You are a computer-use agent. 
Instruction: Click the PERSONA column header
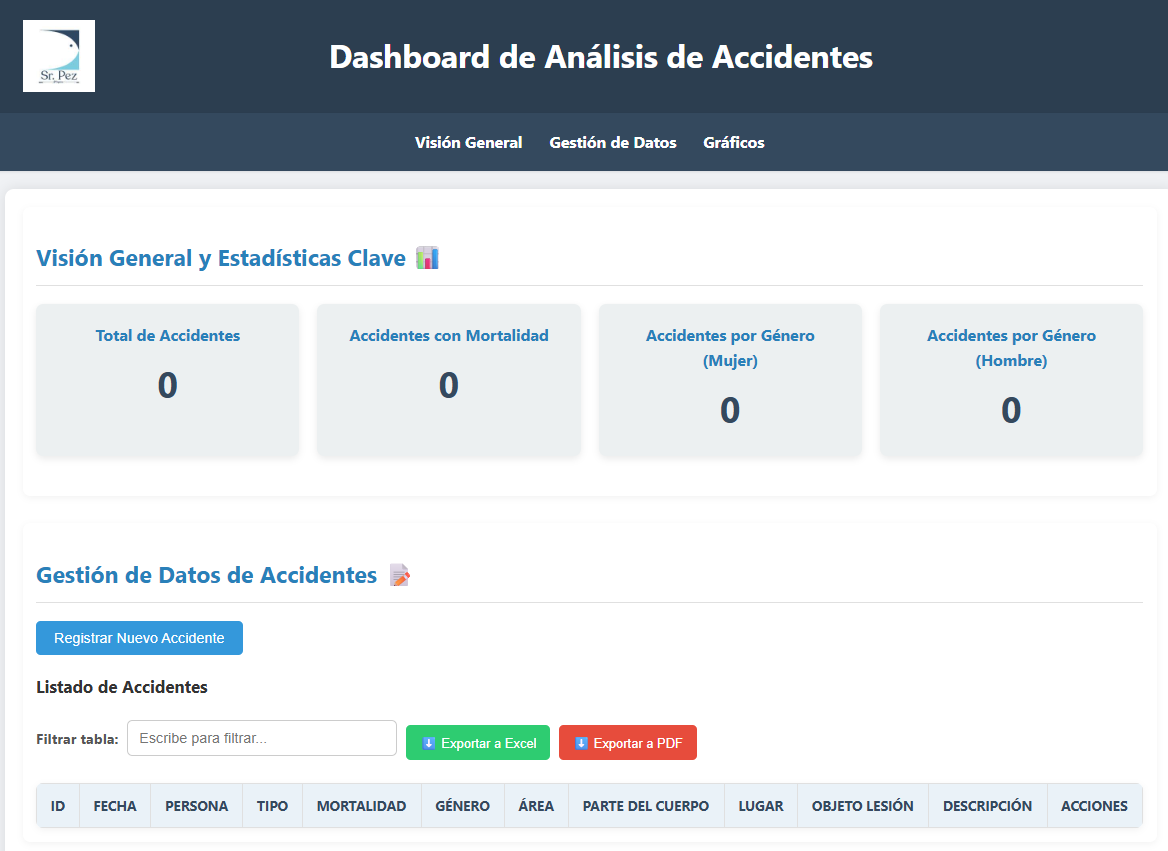coord(196,806)
